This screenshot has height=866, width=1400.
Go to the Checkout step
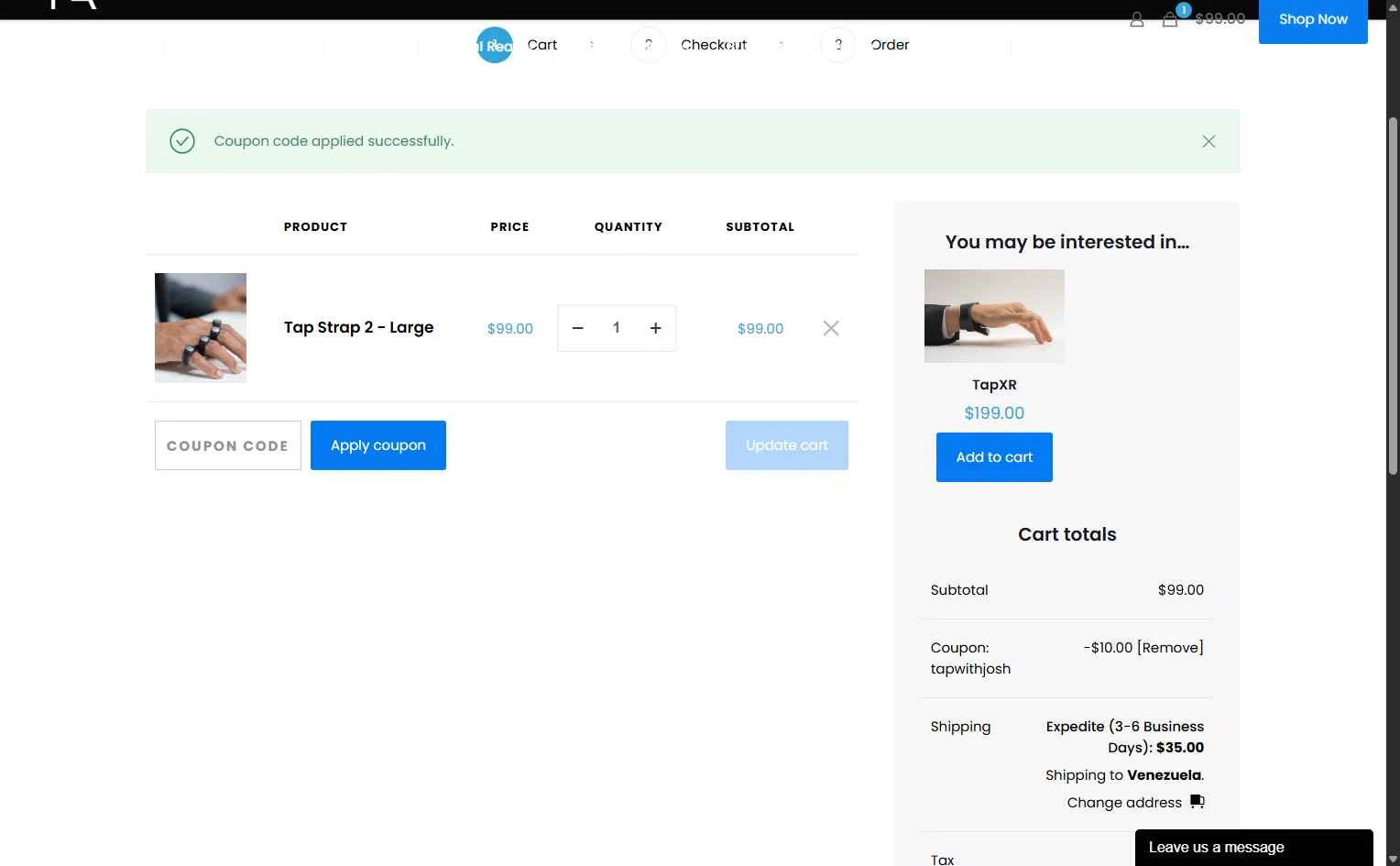[714, 45]
